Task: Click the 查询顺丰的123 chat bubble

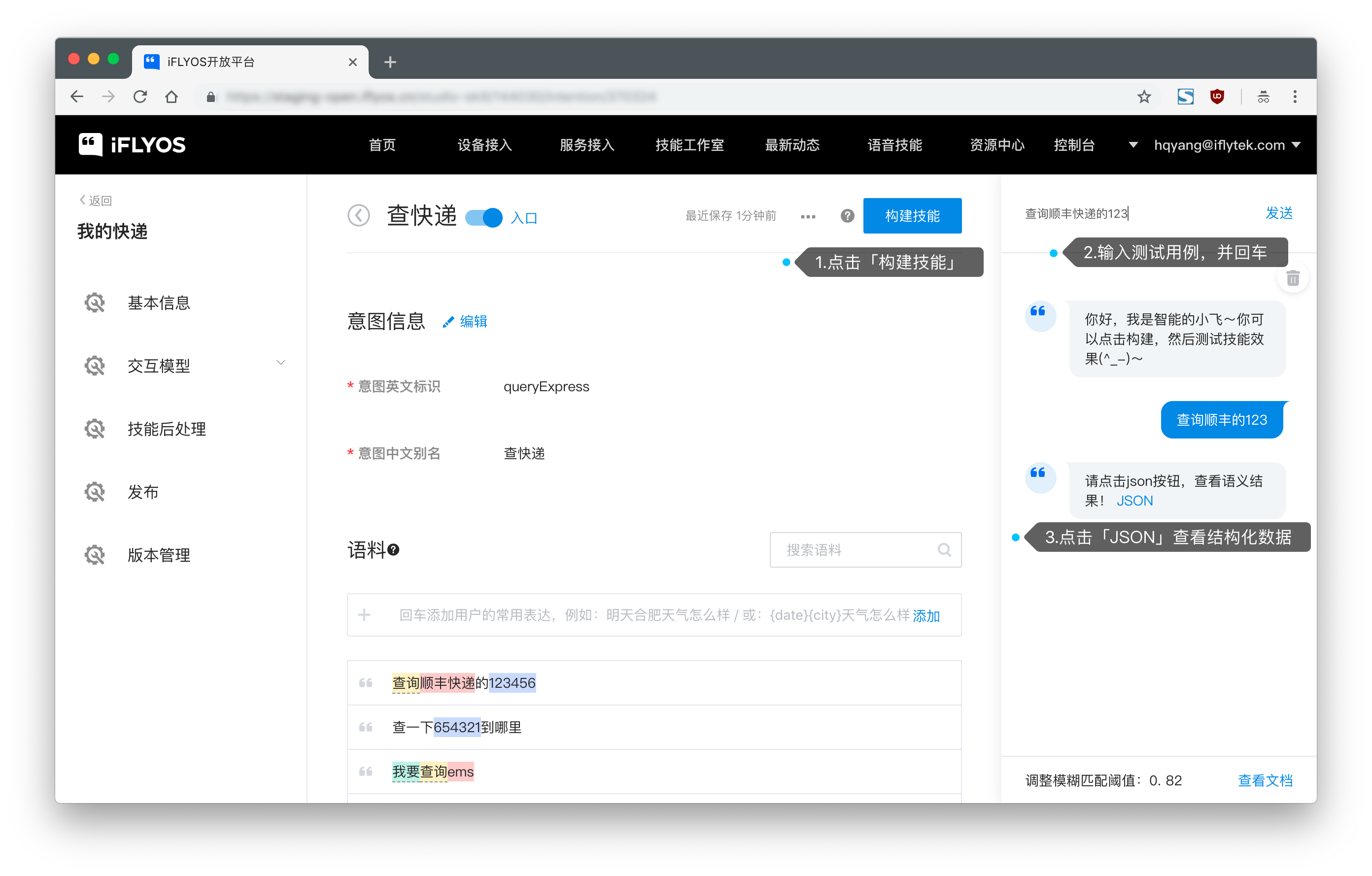Action: point(1222,420)
